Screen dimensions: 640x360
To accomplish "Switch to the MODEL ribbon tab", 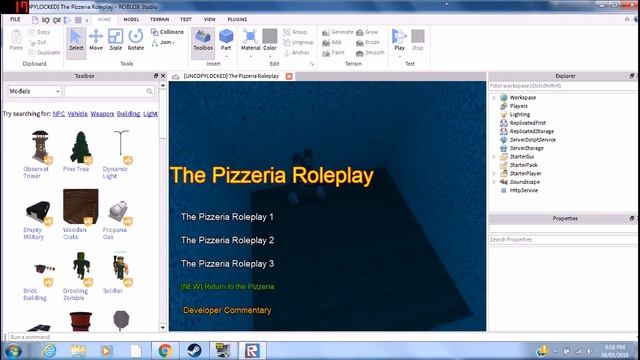I will [131, 19].
